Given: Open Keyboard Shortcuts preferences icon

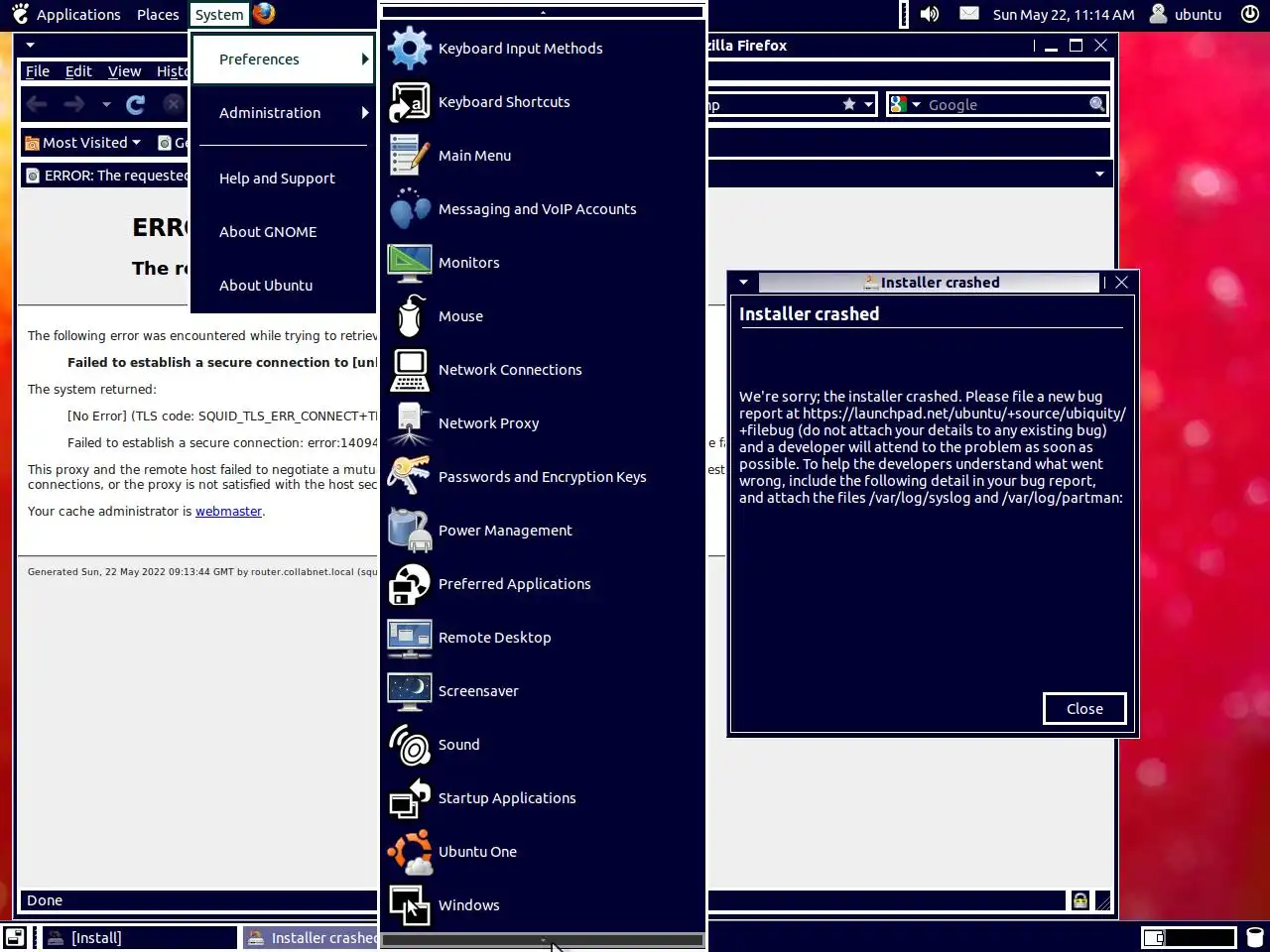Looking at the screenshot, I should click(410, 102).
